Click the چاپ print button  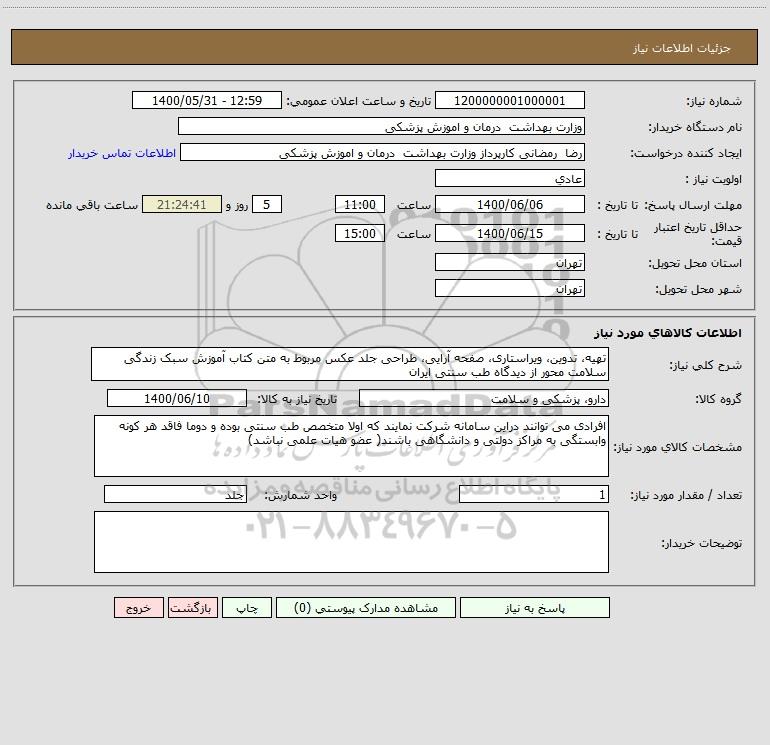247,607
